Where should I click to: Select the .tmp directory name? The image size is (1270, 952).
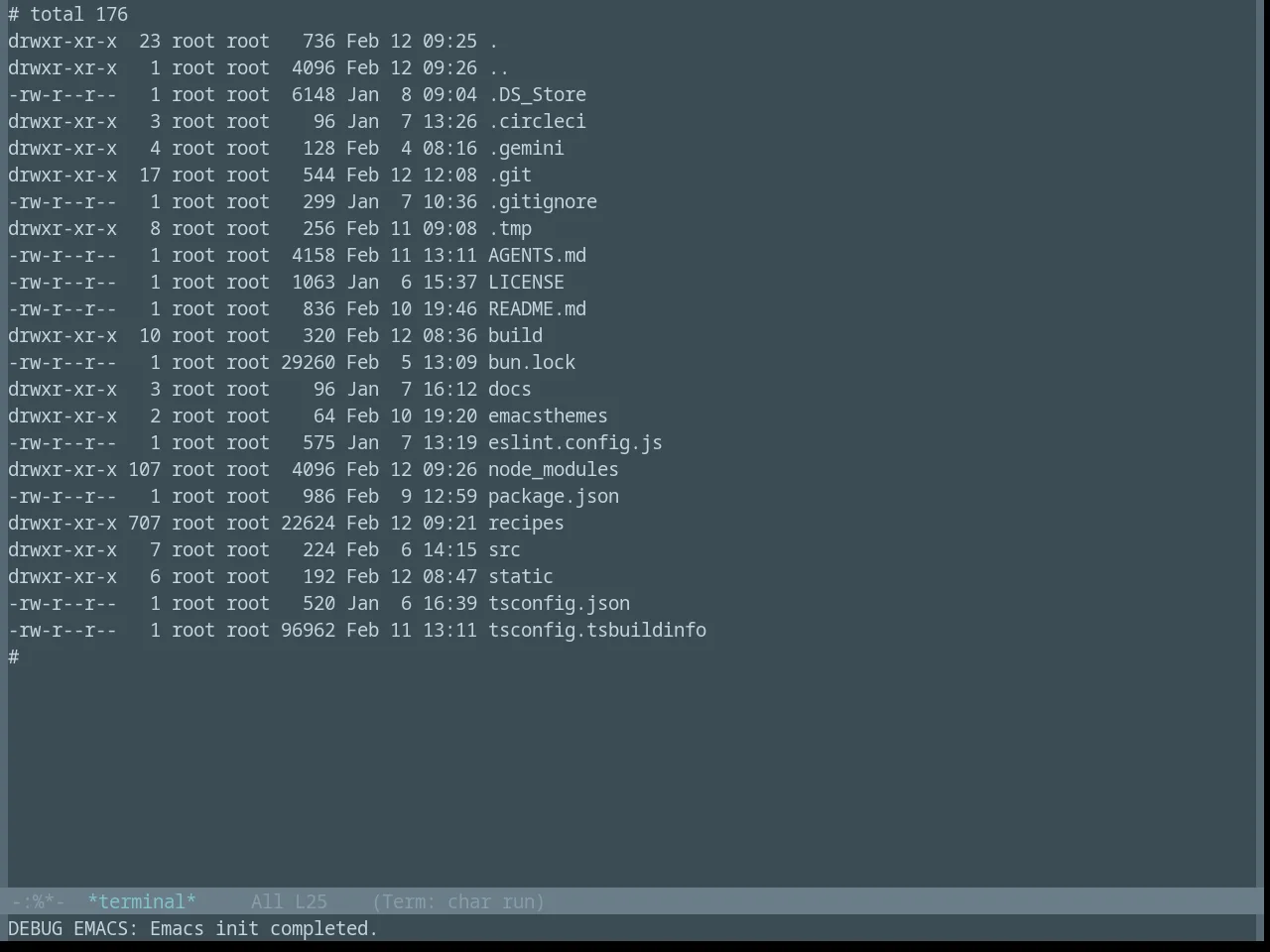[510, 229]
